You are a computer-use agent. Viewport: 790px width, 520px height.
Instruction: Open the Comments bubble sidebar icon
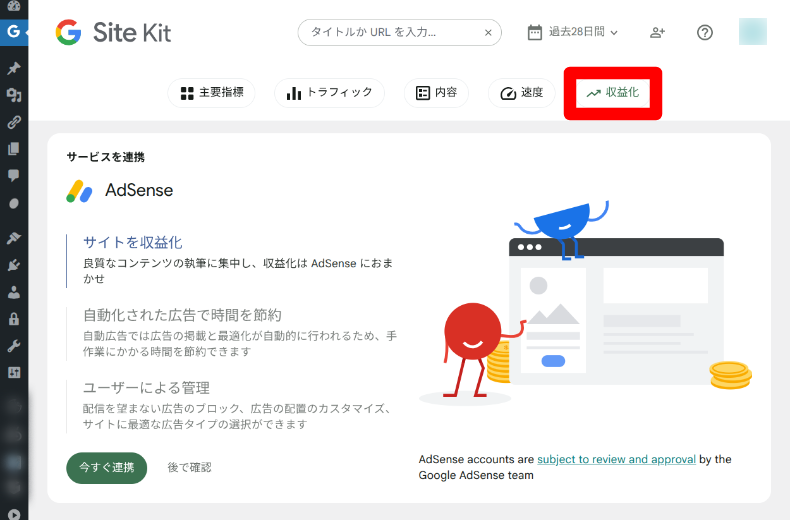pyautogui.click(x=14, y=175)
